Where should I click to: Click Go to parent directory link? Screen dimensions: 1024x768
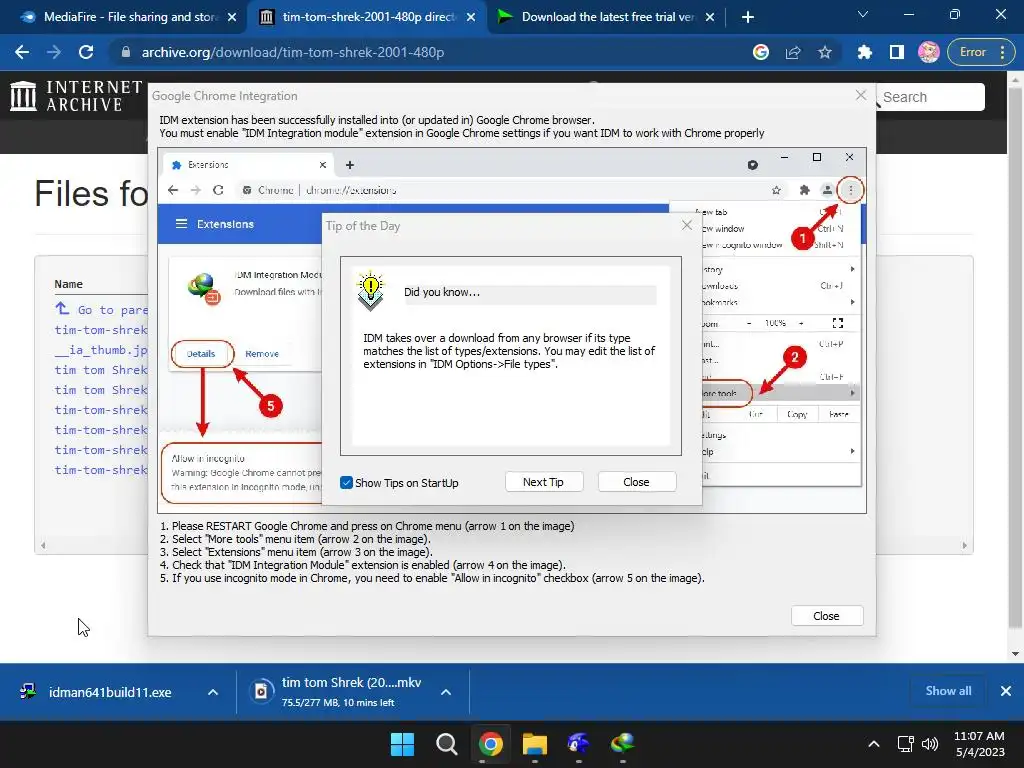pyautogui.click(x=102, y=310)
